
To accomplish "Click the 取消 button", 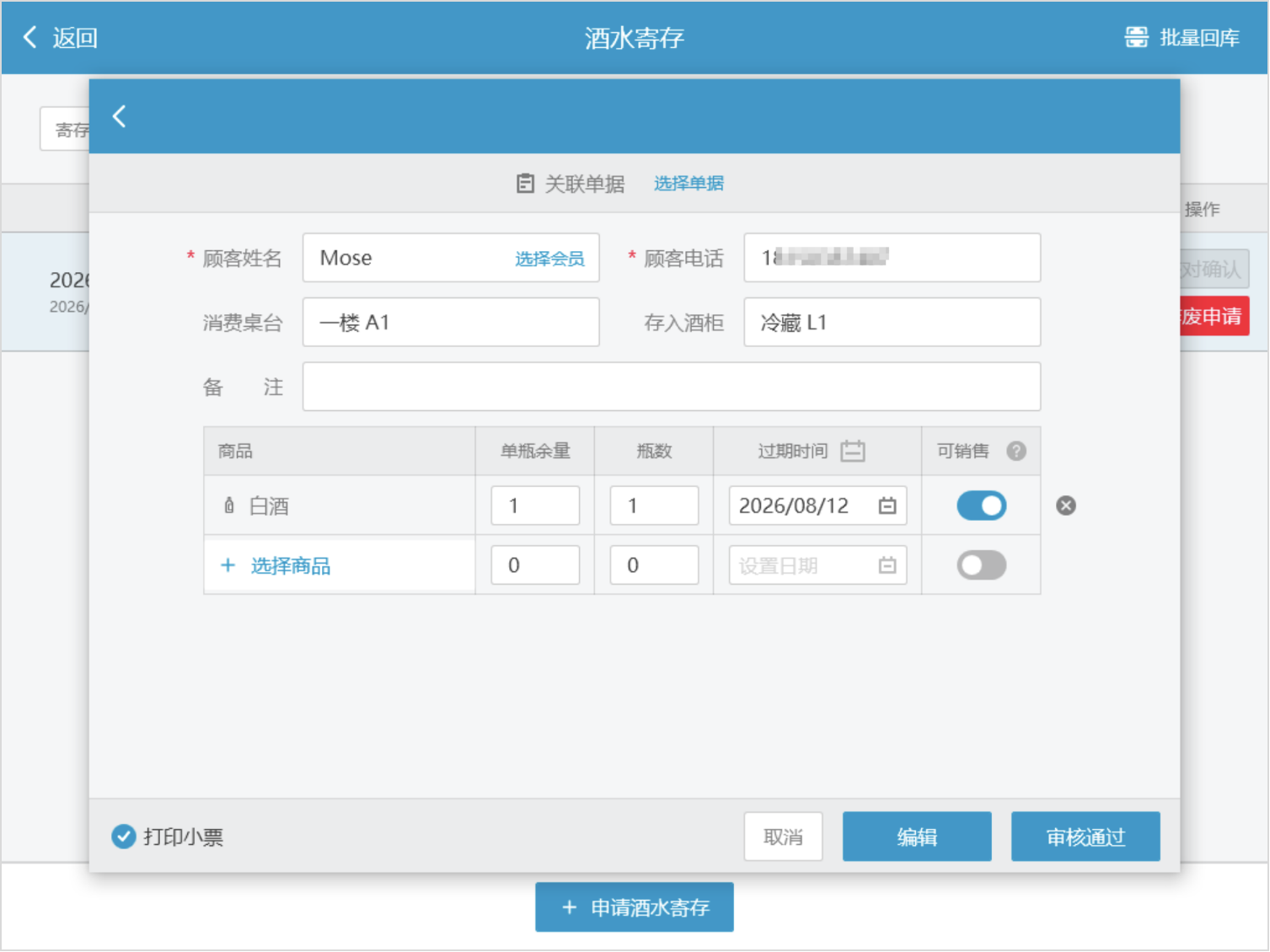I will coord(783,837).
